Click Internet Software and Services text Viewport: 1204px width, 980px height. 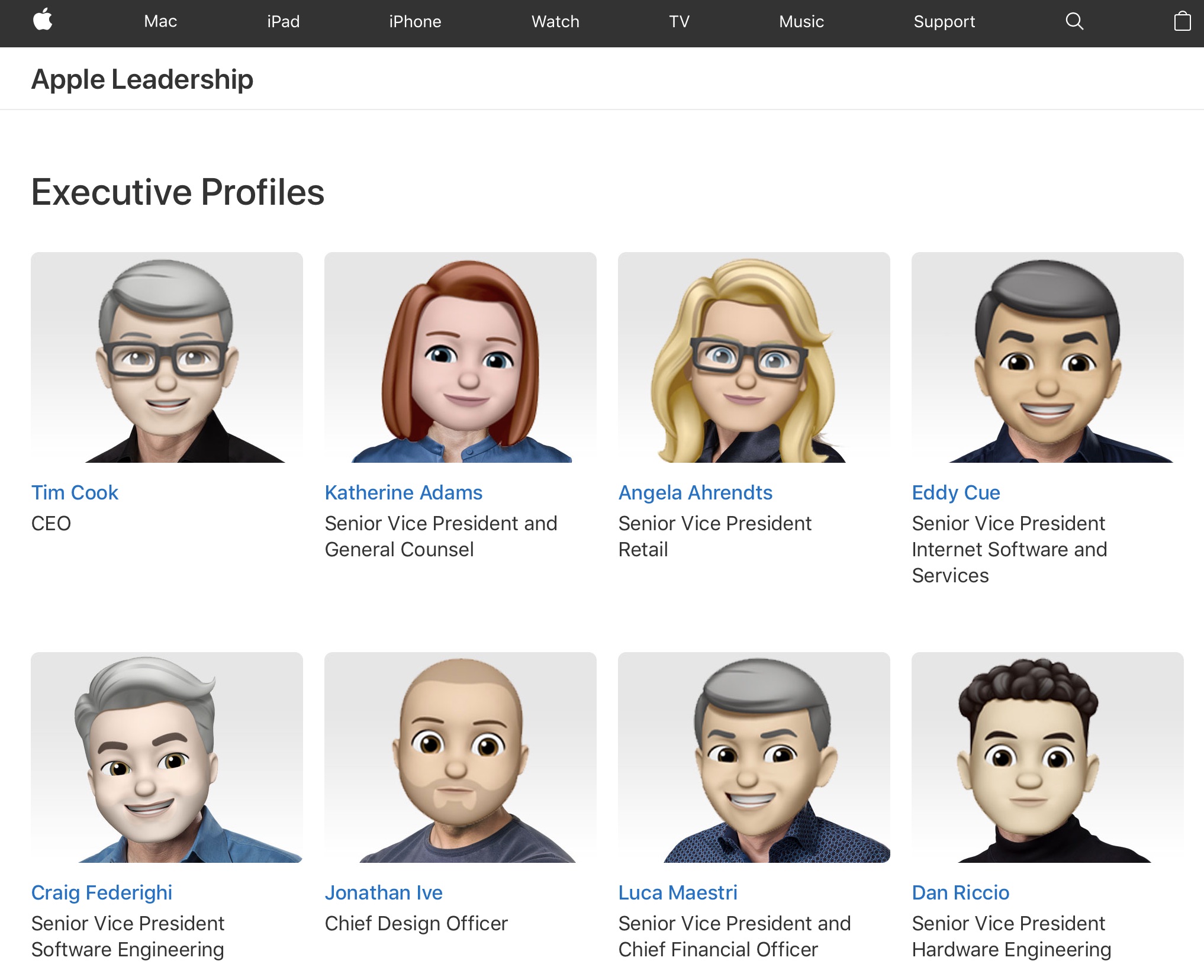pyautogui.click(x=1009, y=562)
